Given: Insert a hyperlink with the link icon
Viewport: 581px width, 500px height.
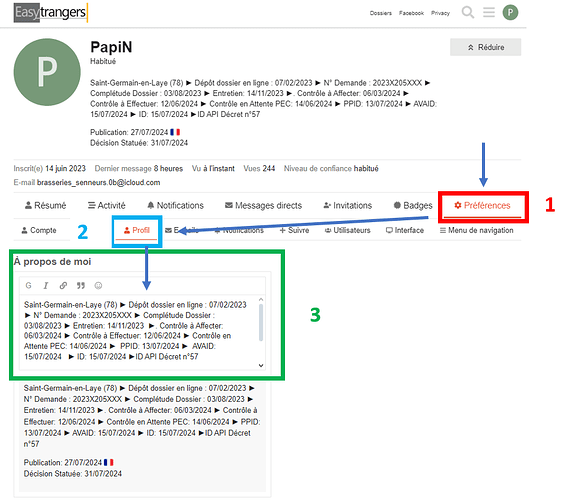Looking at the screenshot, I should [x=63, y=285].
